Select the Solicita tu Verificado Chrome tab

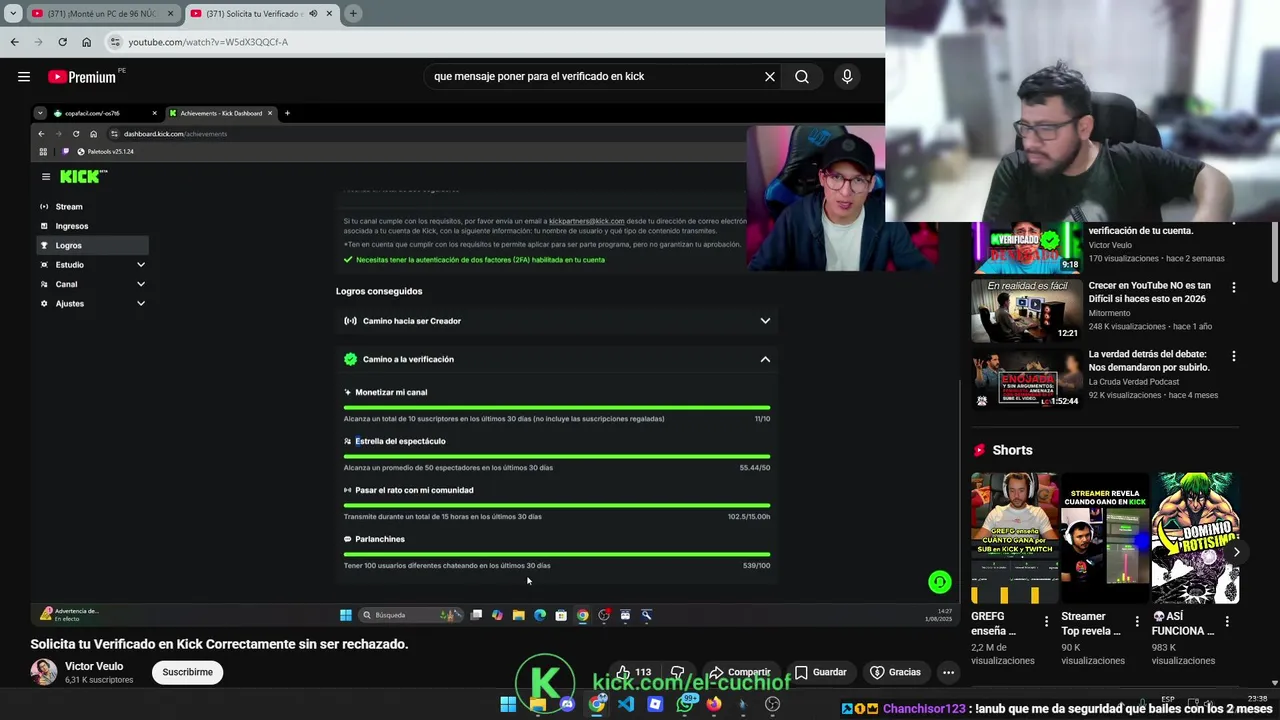tap(260, 14)
